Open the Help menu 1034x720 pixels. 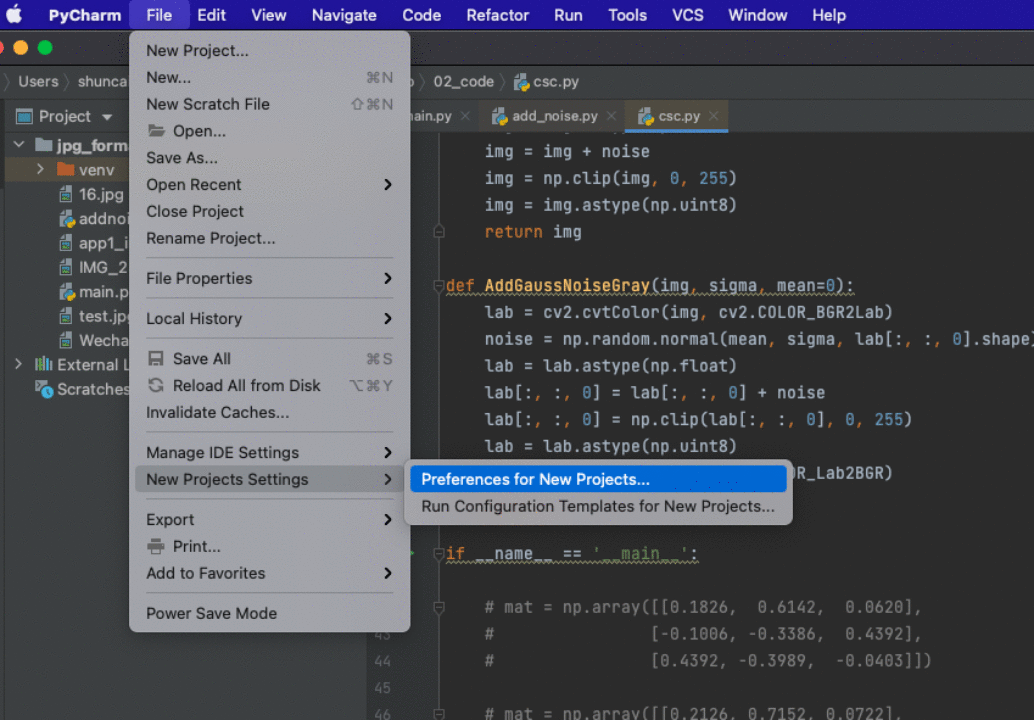[x=828, y=15]
